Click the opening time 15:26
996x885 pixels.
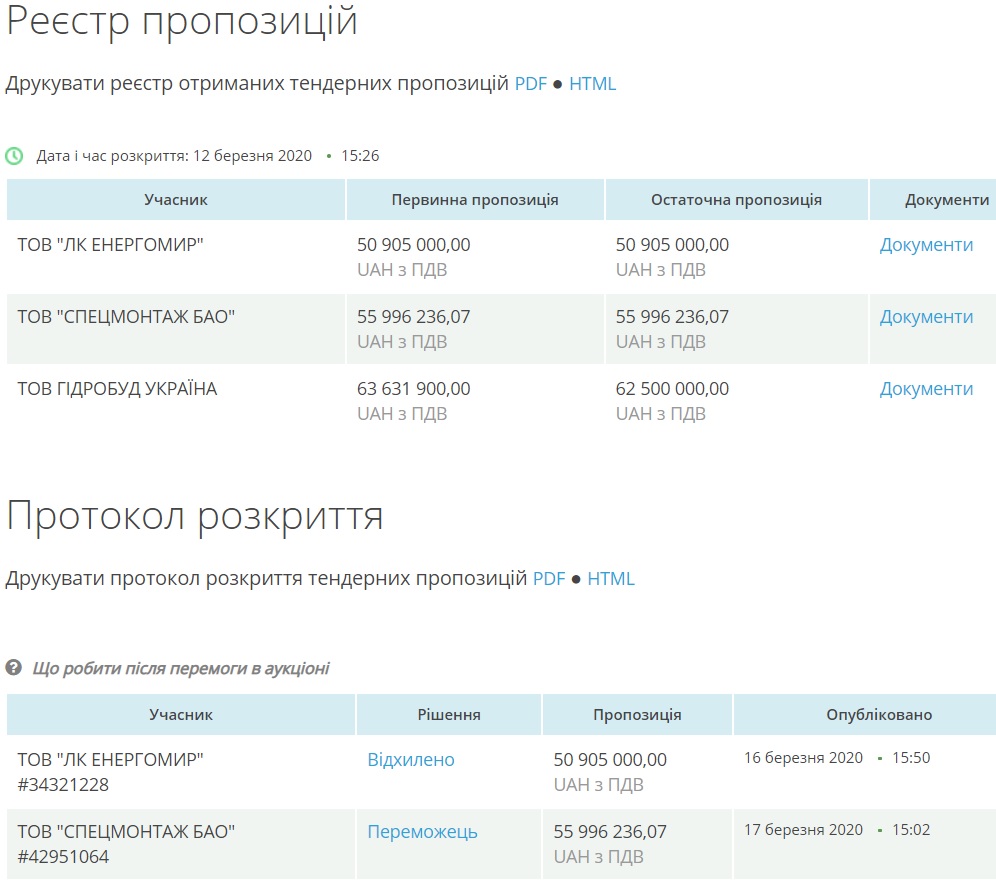360,156
